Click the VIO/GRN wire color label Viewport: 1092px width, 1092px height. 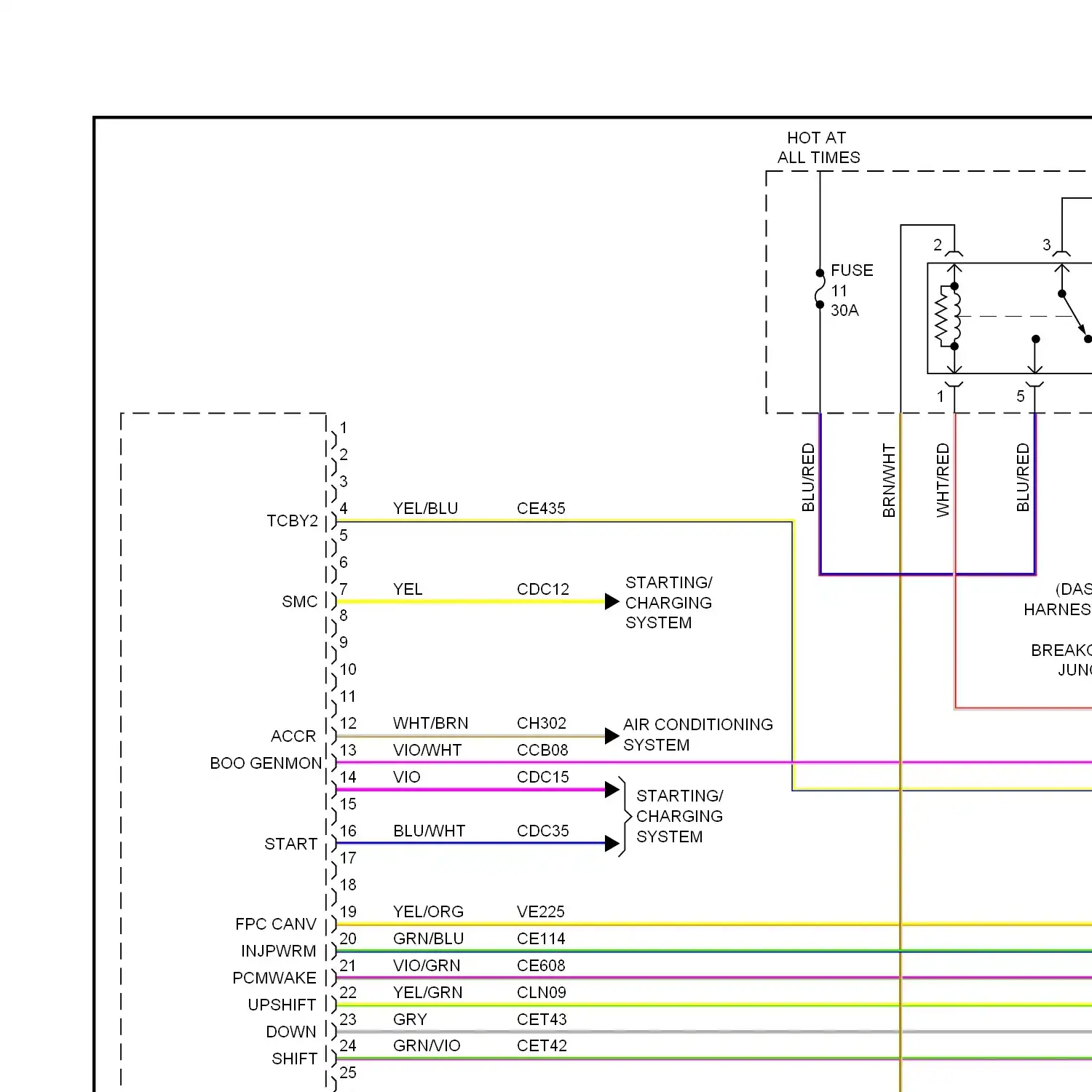[427, 966]
